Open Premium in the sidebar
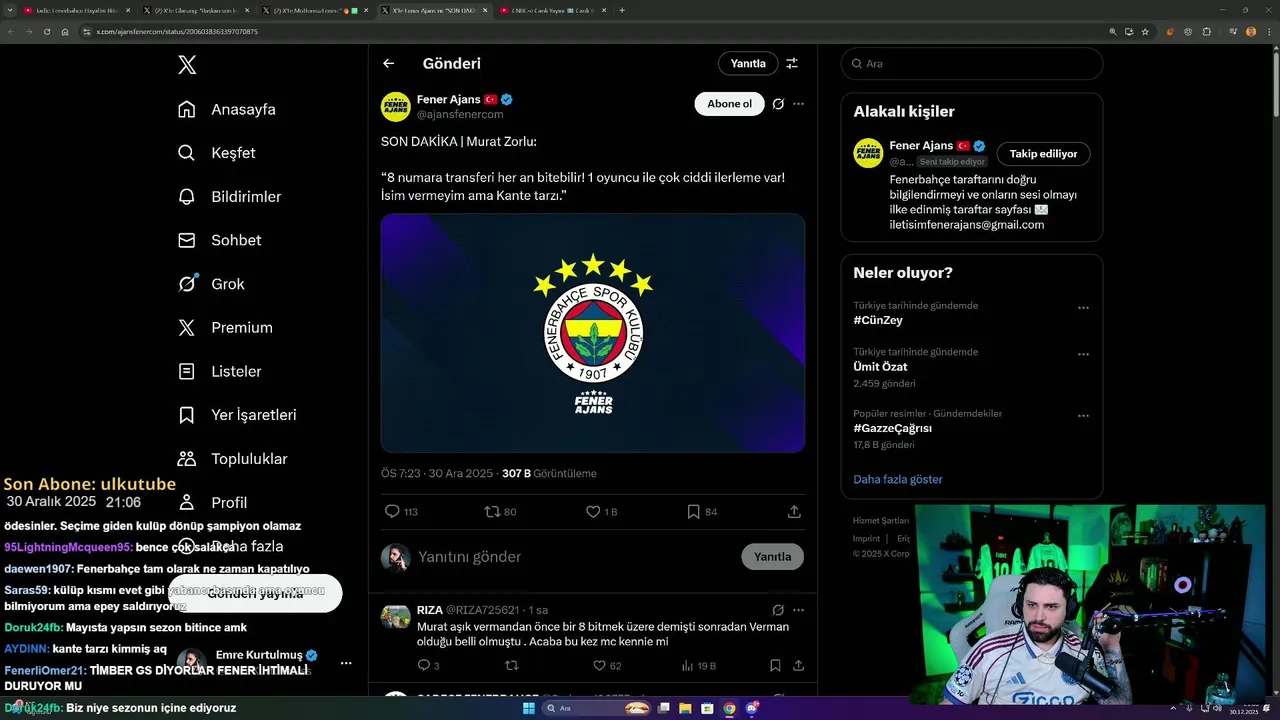Viewport: 1280px width, 720px height. click(x=225, y=328)
